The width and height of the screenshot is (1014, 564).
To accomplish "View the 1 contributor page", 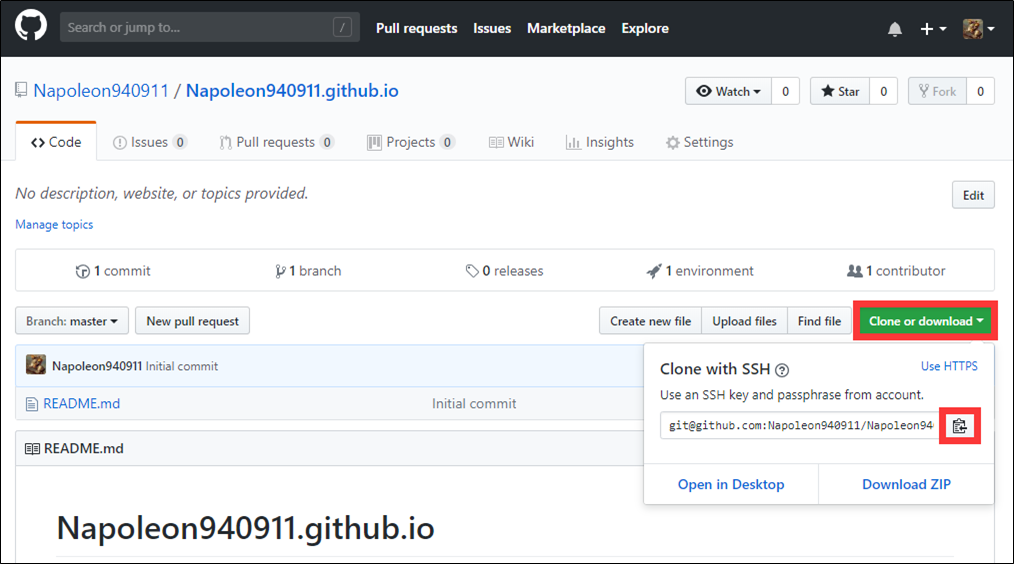I will pos(896,271).
